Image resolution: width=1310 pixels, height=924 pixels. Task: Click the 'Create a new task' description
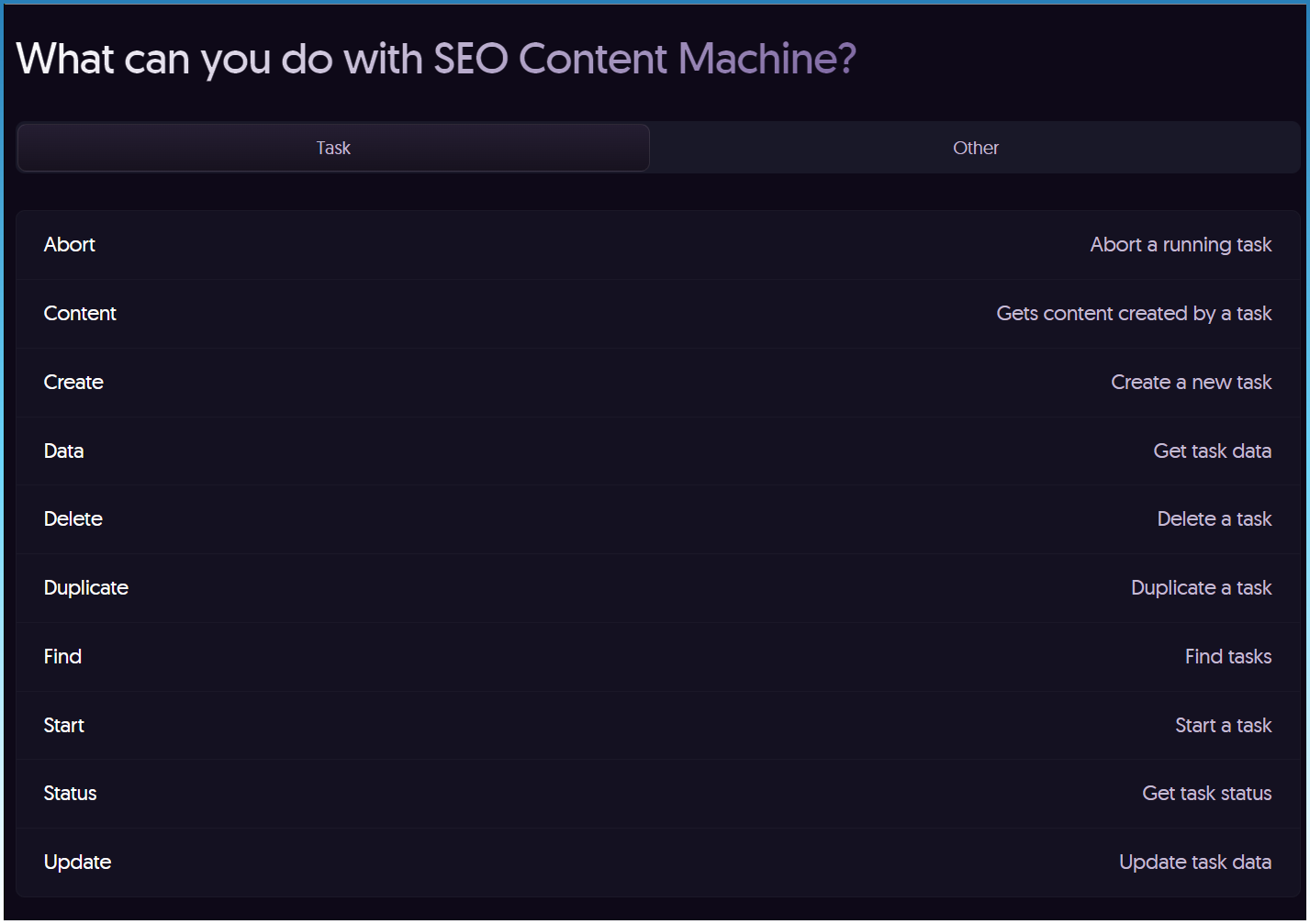pos(1191,382)
